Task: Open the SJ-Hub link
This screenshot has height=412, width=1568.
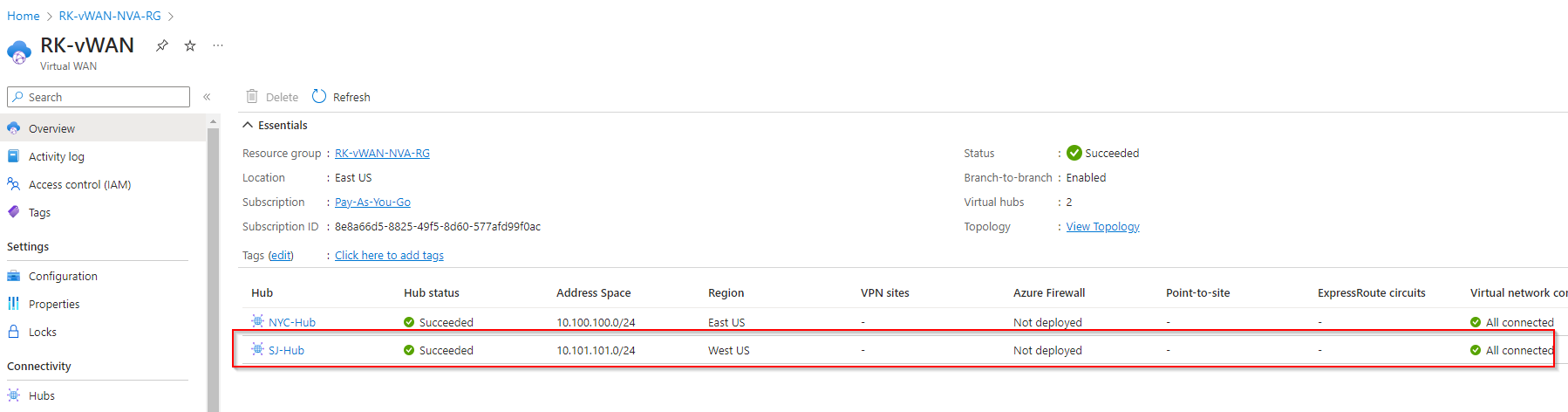Action: [286, 350]
